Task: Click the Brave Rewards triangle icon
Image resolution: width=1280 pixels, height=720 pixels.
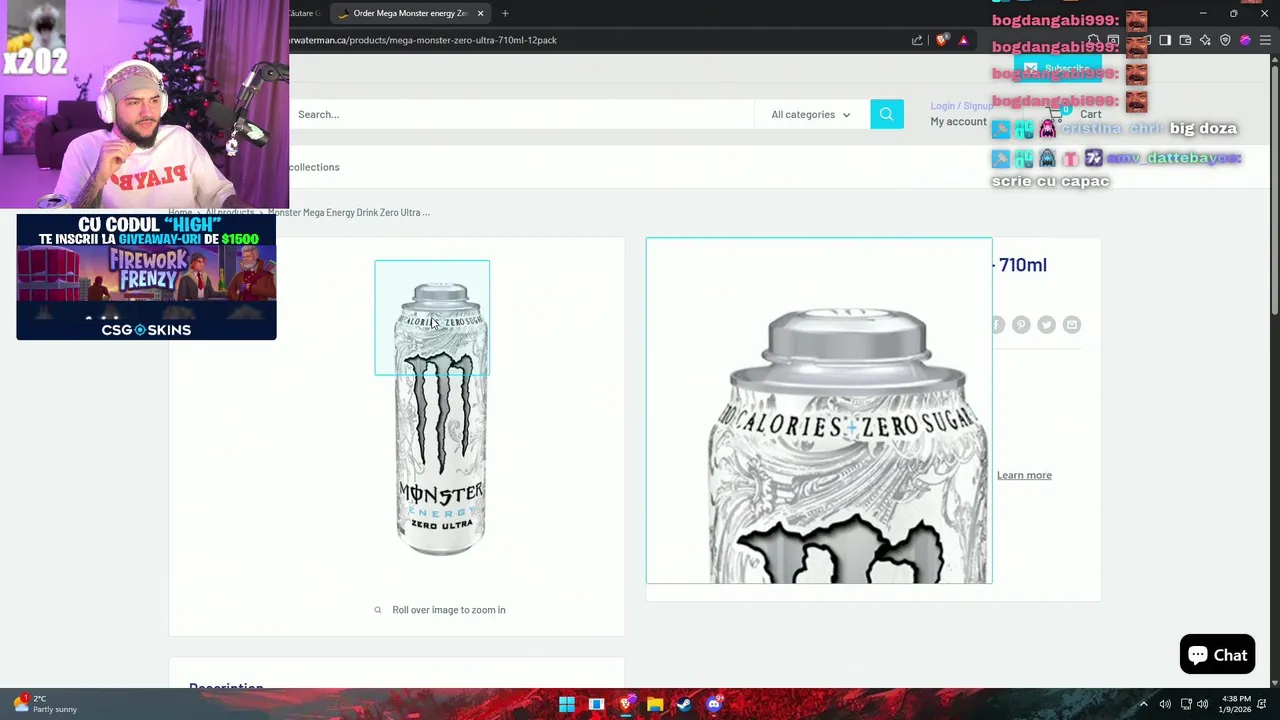Action: point(963,40)
